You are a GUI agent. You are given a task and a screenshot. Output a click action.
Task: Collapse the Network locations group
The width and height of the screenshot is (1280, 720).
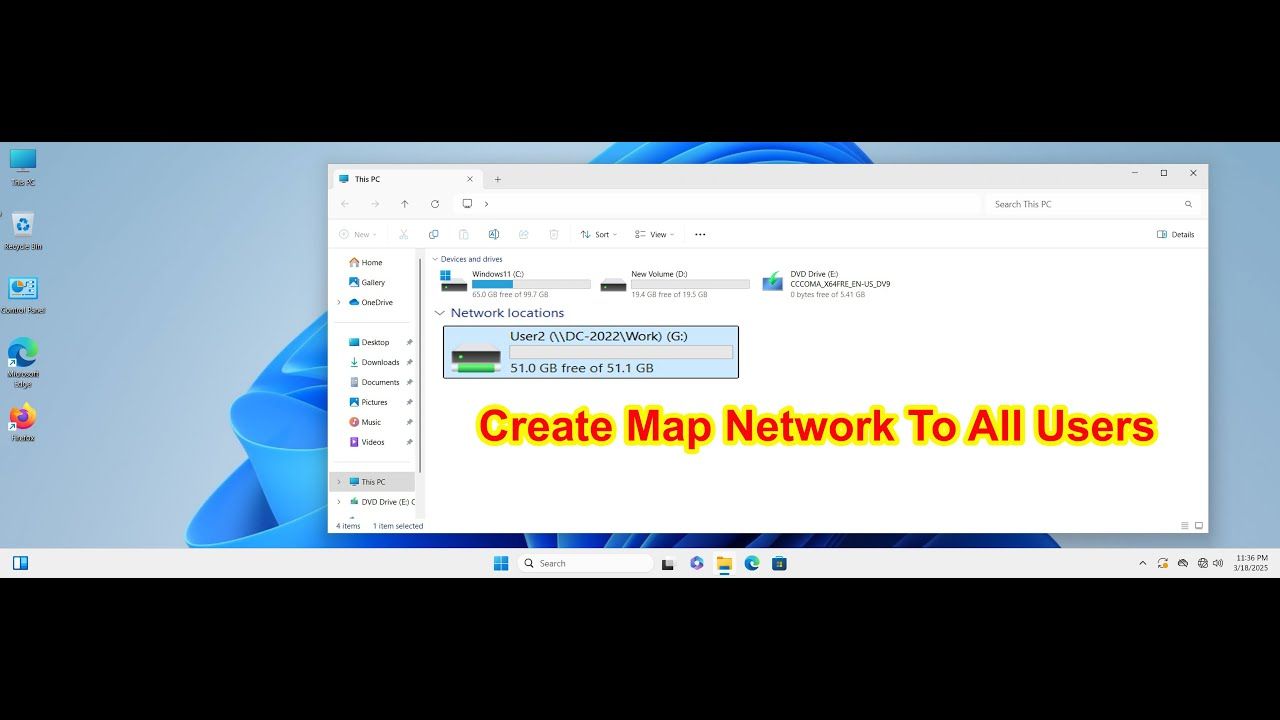tap(439, 313)
